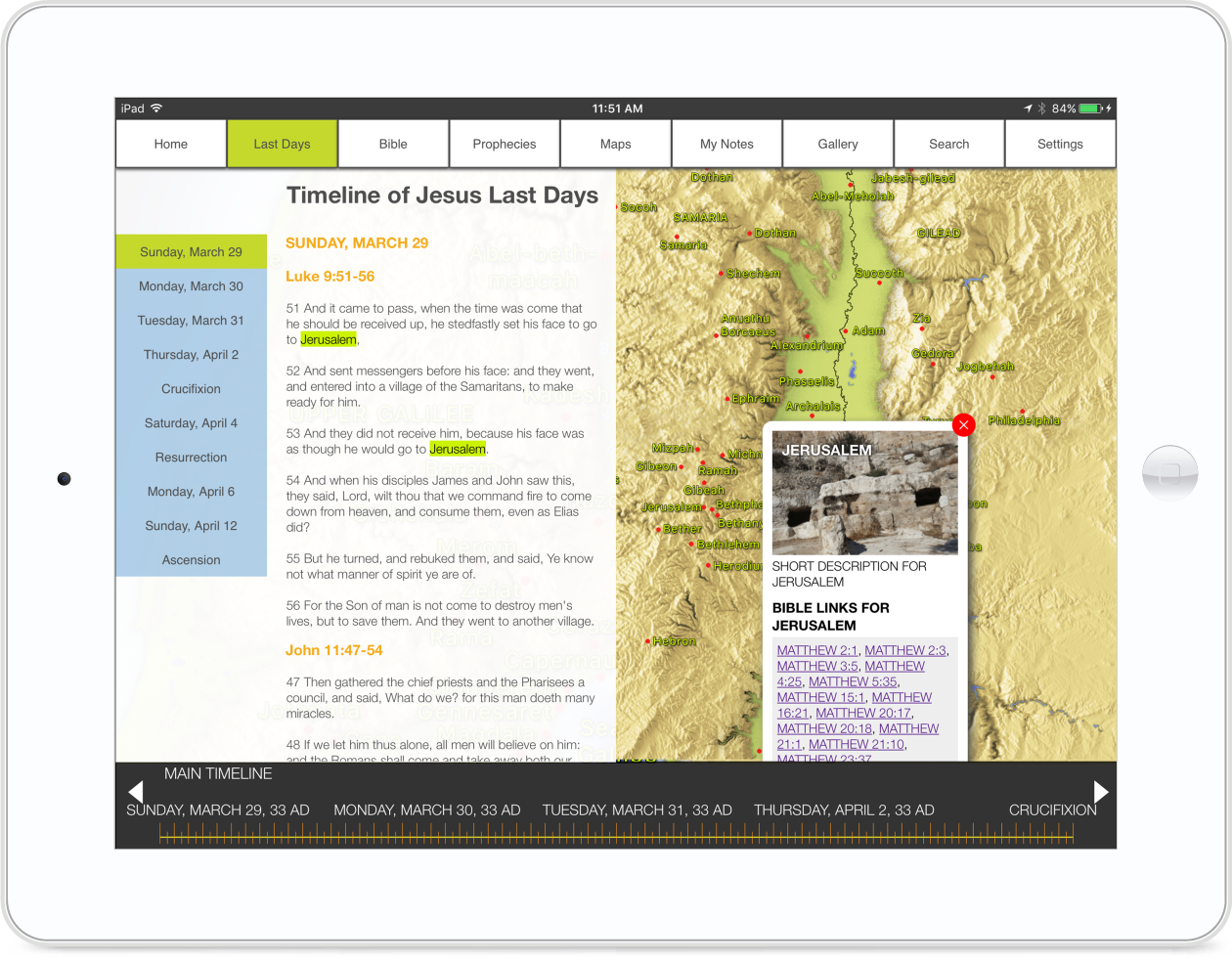Open the MATTHEW 20:18 Bible link
The height and width of the screenshot is (962, 1232).
tap(824, 728)
